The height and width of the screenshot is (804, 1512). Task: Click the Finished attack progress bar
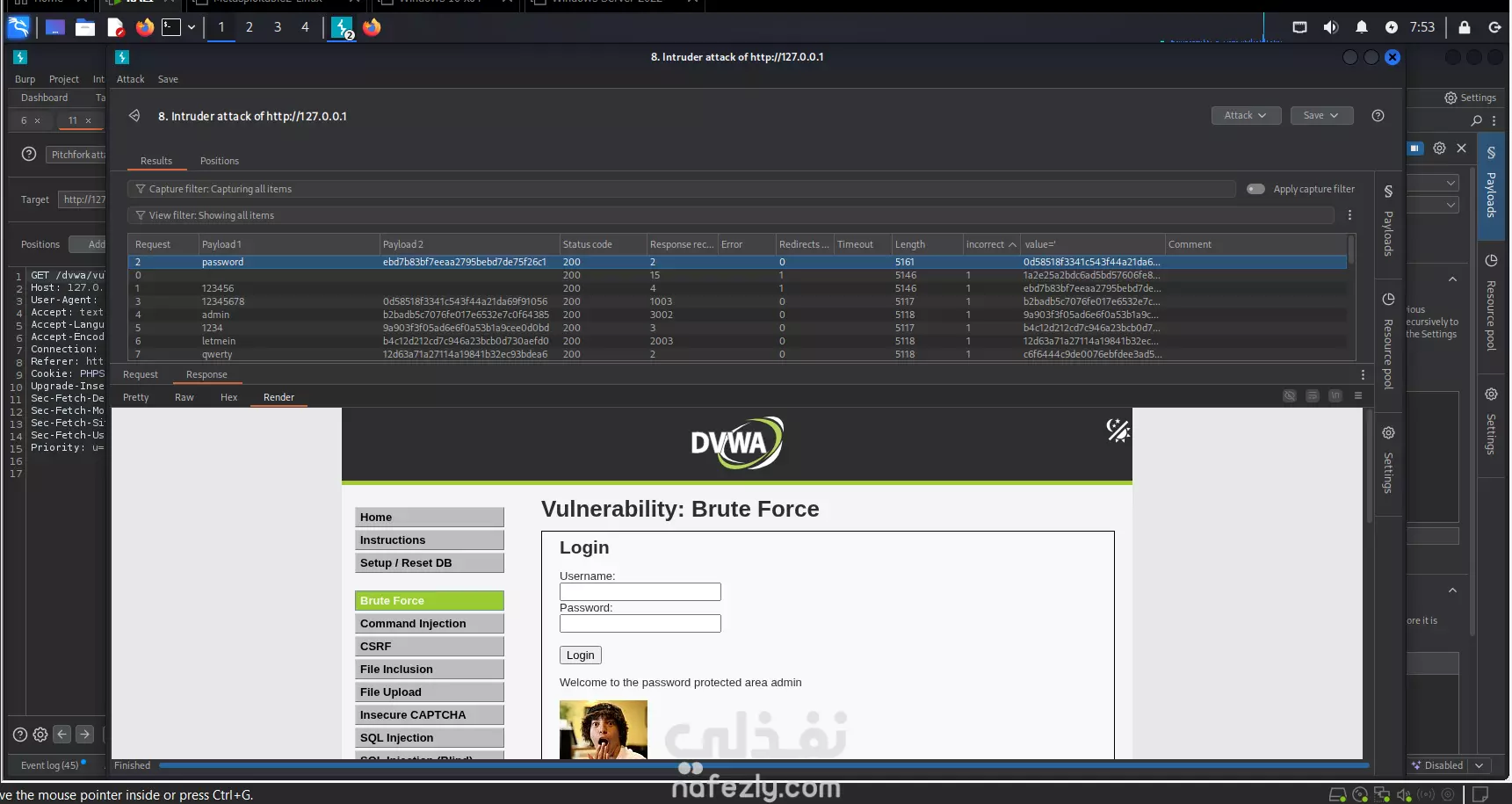[x=763, y=765]
